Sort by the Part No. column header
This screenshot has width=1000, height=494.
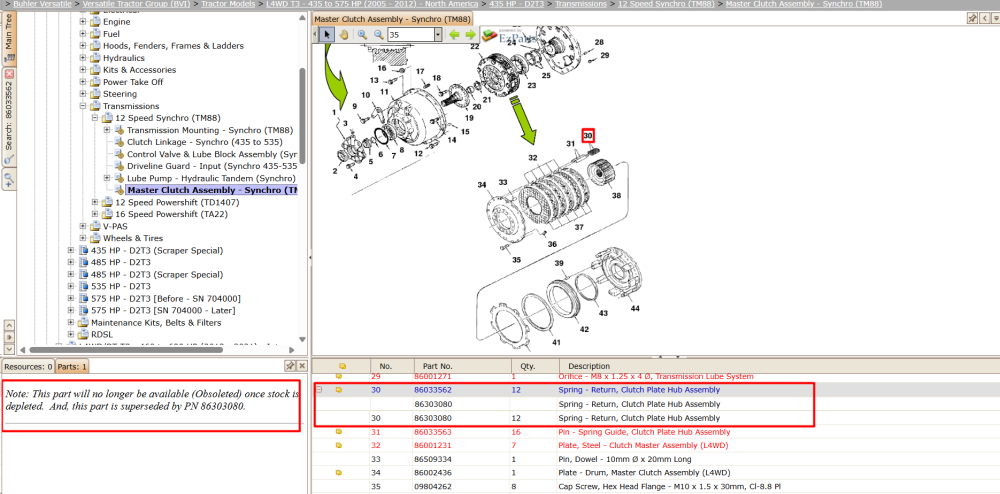[438, 367]
